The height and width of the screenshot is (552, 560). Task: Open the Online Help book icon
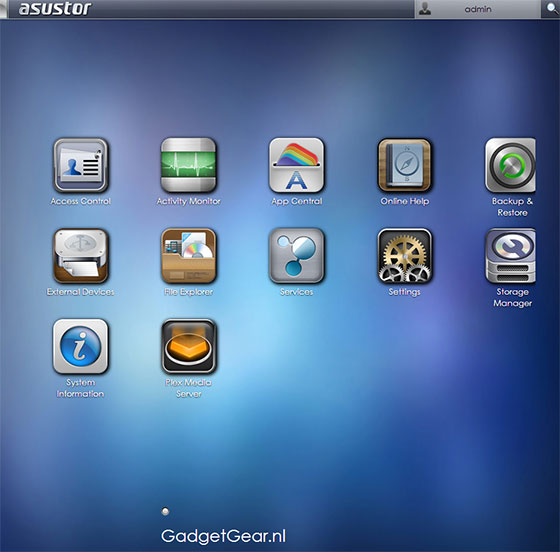tap(404, 165)
